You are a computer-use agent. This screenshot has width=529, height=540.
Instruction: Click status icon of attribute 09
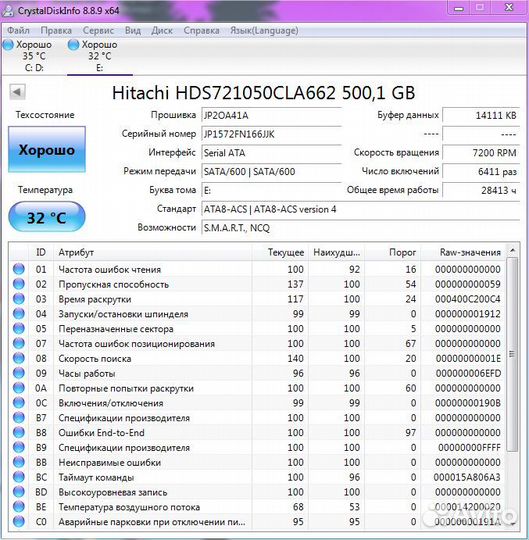(19, 373)
